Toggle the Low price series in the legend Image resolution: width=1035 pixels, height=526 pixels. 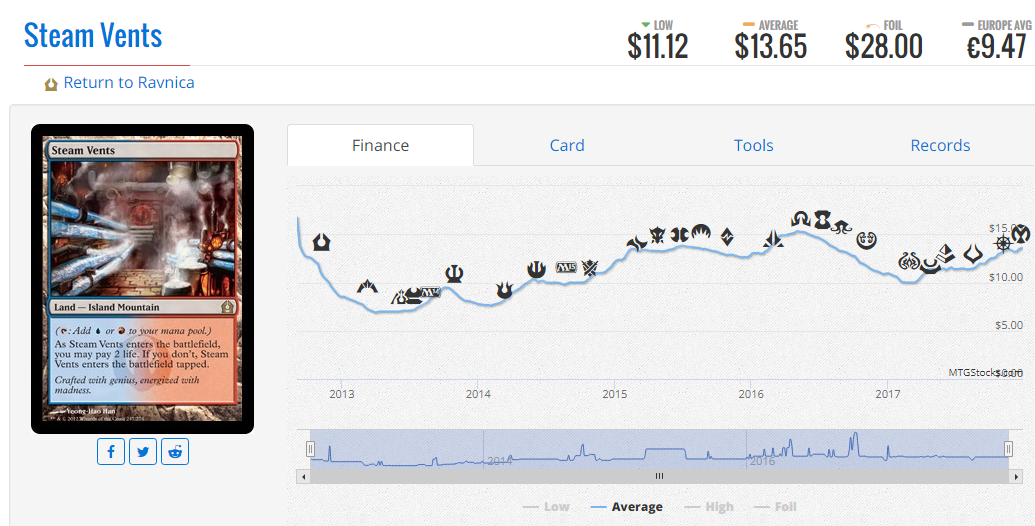point(546,507)
